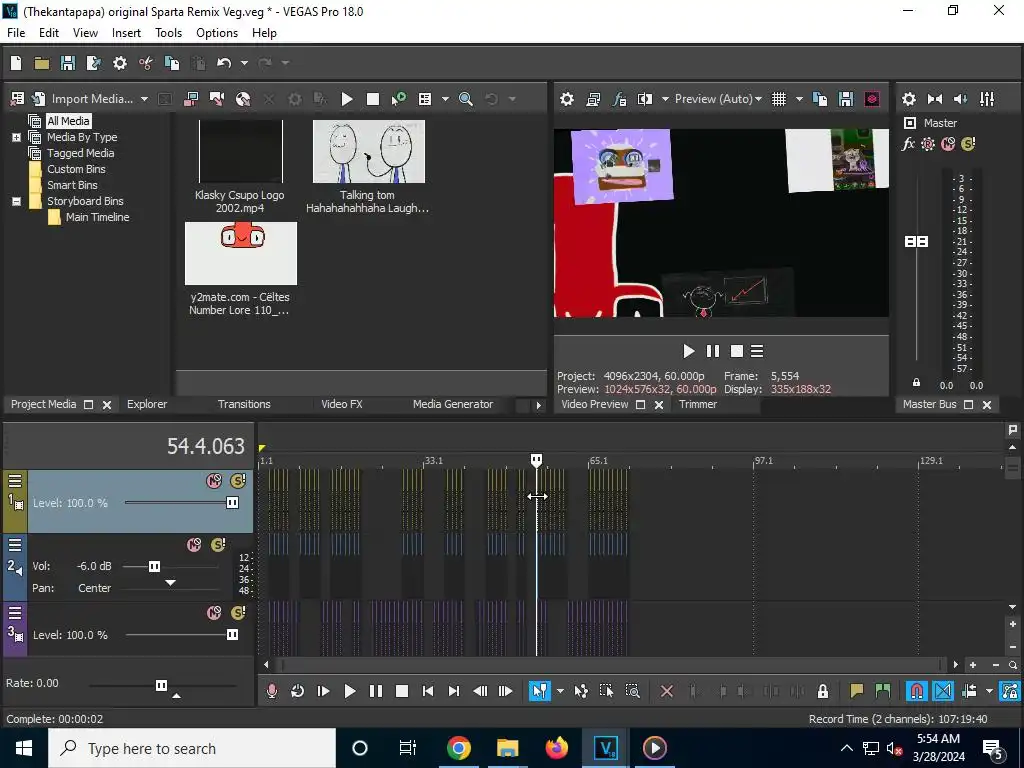Click the Record microphone button
The image size is (1024, 768).
click(x=272, y=691)
